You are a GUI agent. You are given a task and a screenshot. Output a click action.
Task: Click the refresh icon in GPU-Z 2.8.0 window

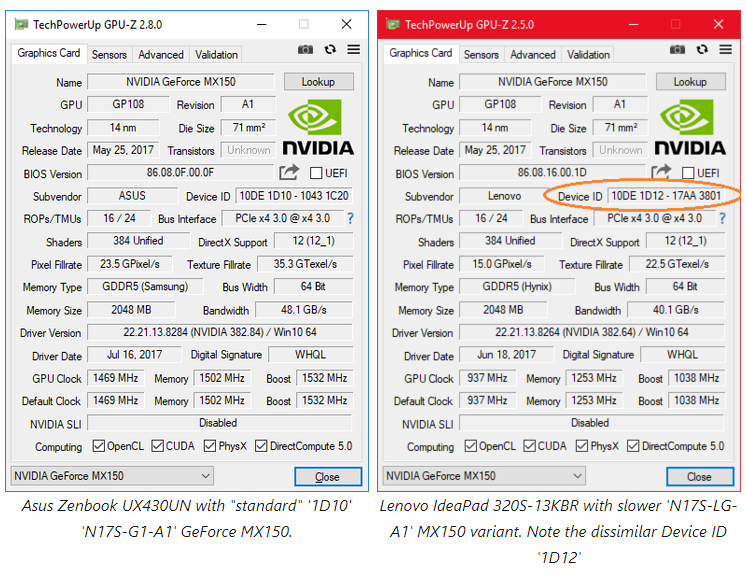(x=330, y=49)
